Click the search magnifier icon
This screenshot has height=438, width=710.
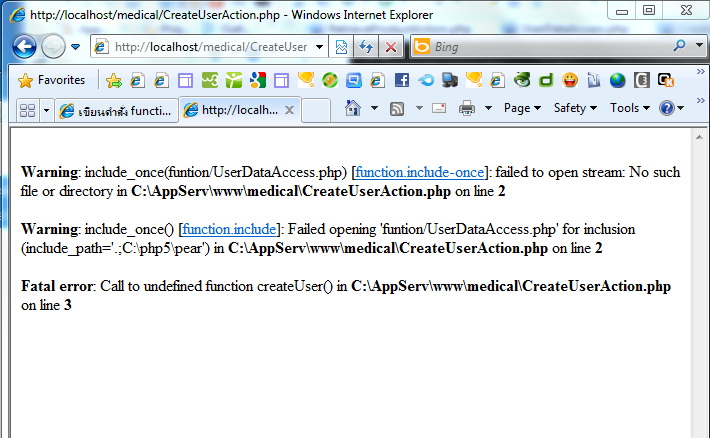pos(679,46)
